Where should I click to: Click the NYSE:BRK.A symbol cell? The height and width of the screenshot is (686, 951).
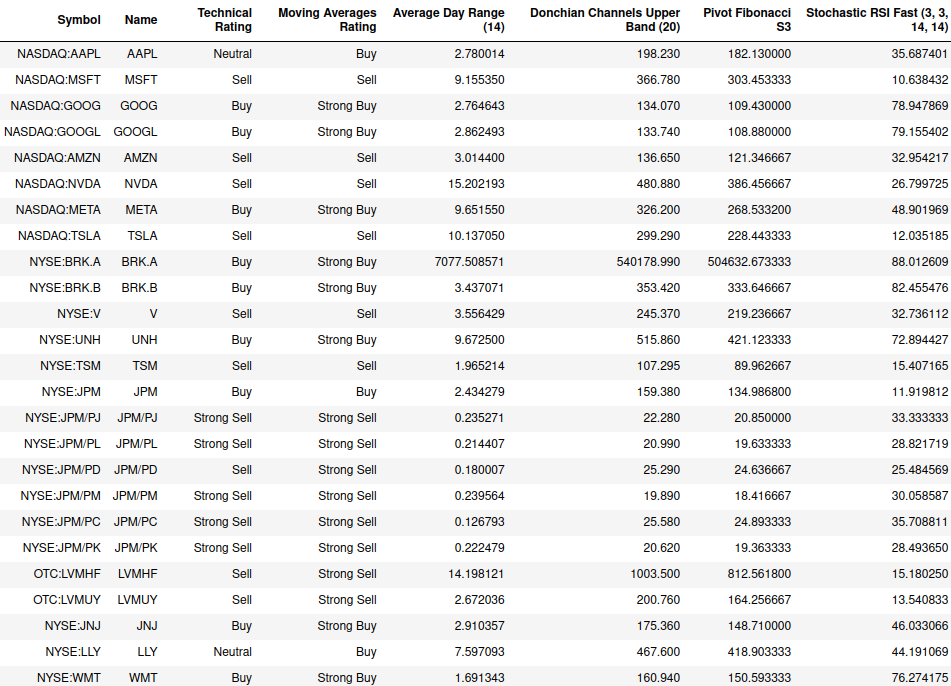click(65, 262)
